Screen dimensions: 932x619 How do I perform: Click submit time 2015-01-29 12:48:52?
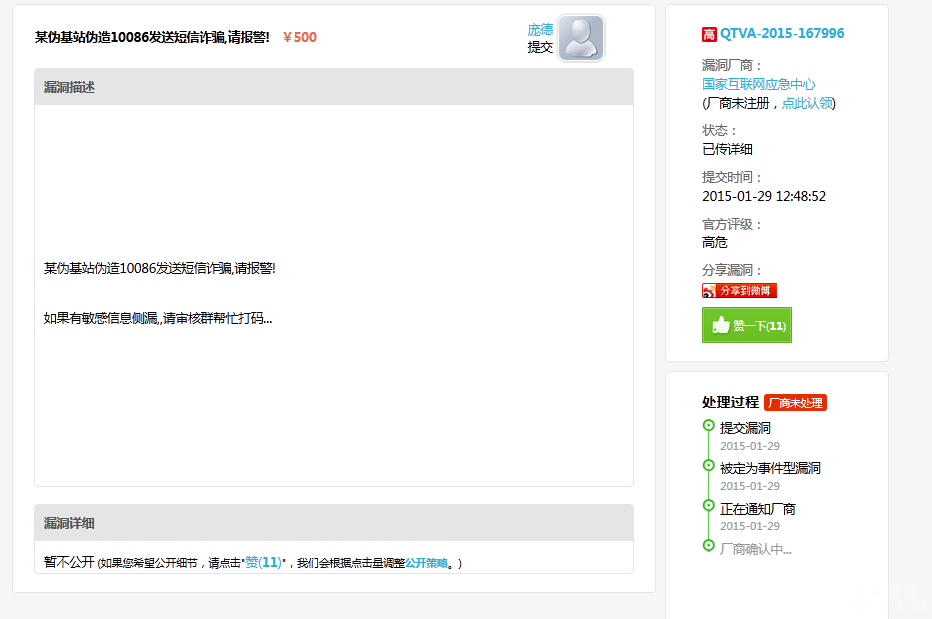click(764, 196)
